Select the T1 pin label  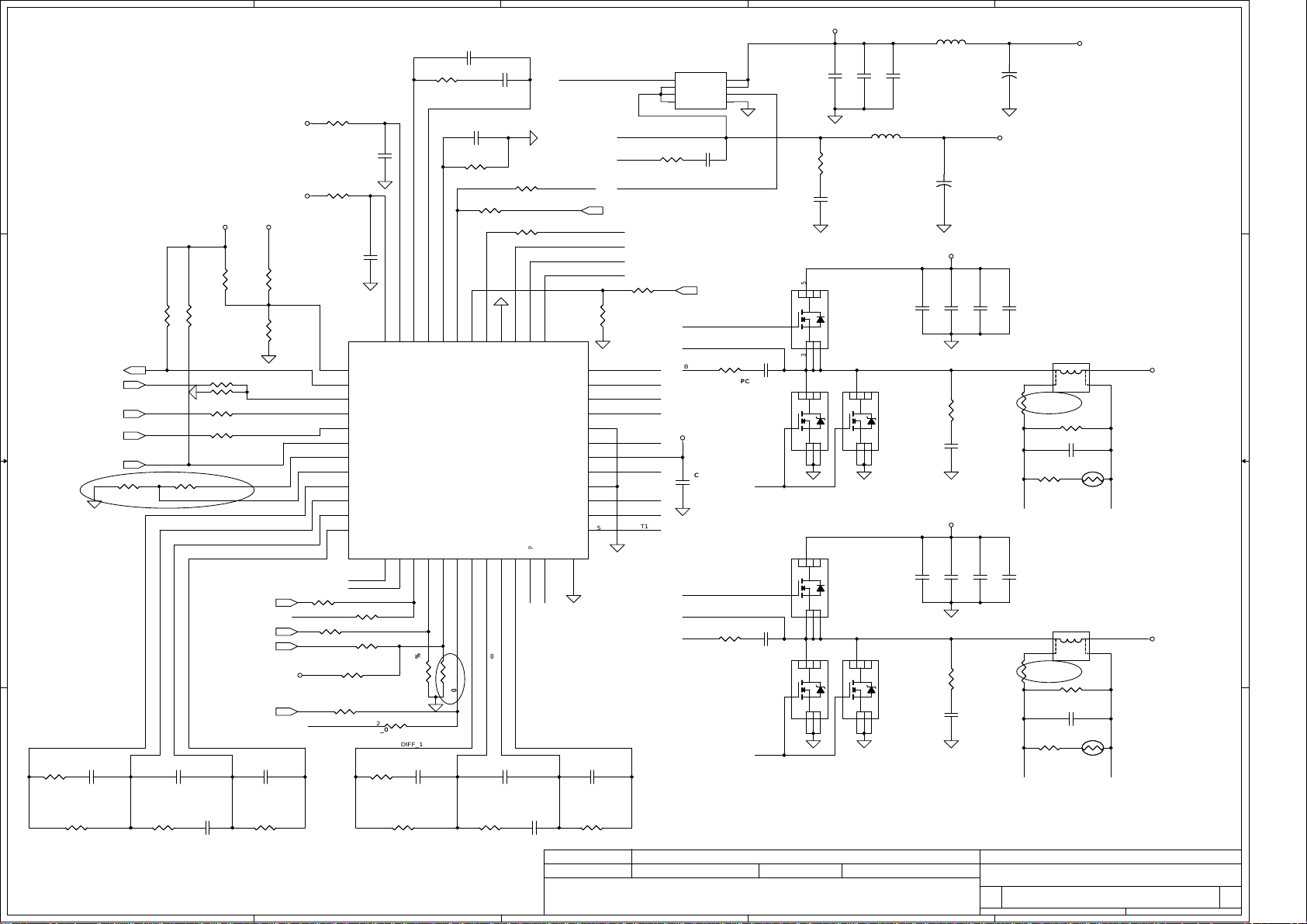644,527
